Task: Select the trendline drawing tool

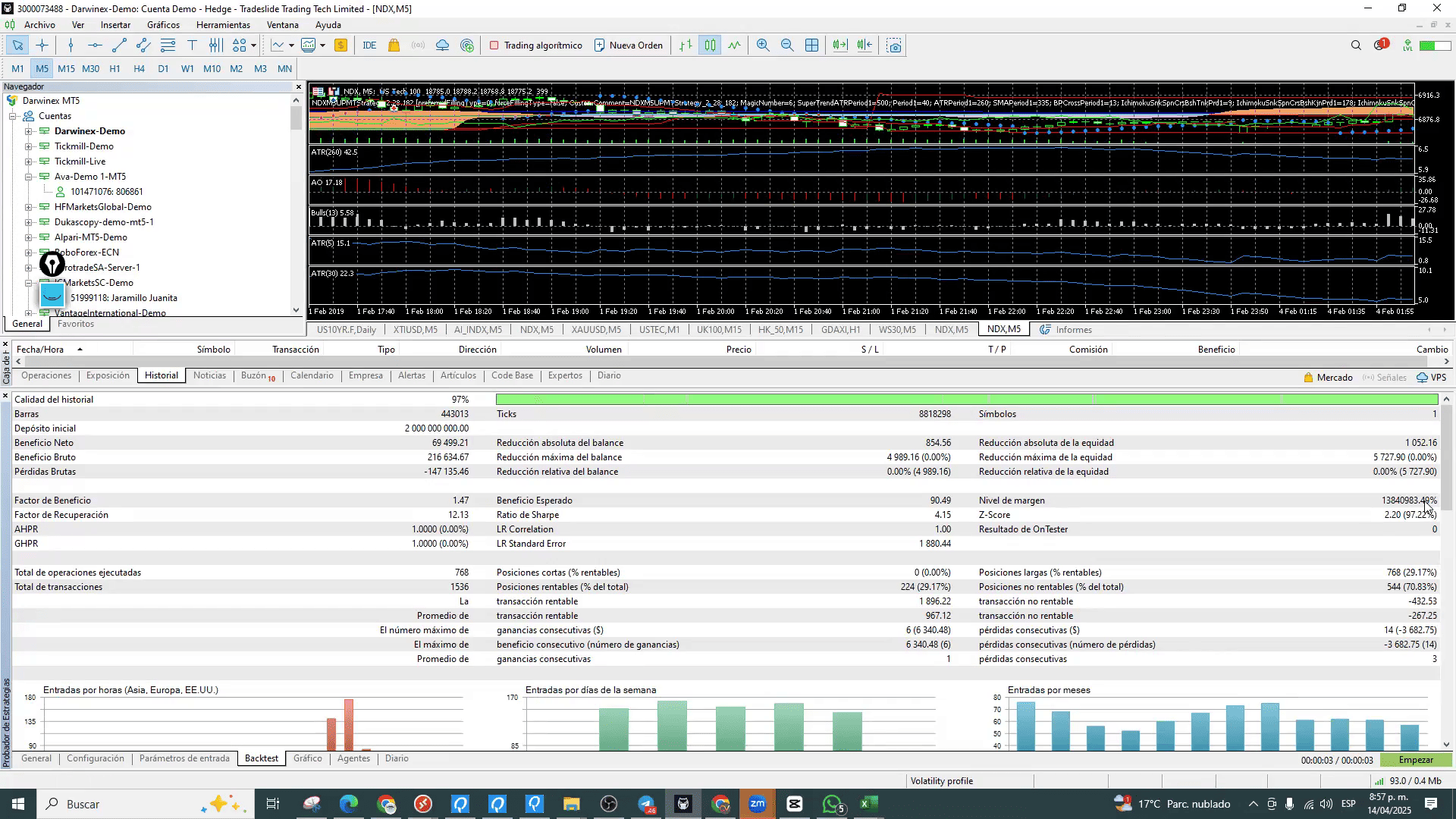Action: click(119, 45)
